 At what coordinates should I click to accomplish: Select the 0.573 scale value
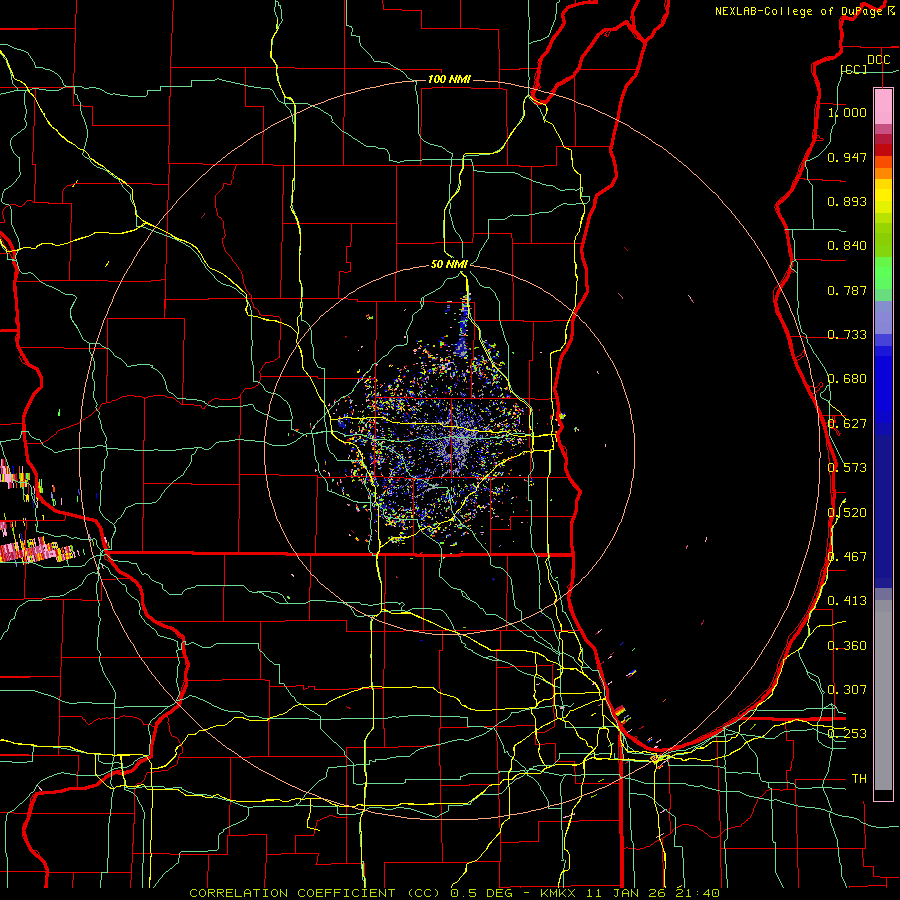coord(847,468)
